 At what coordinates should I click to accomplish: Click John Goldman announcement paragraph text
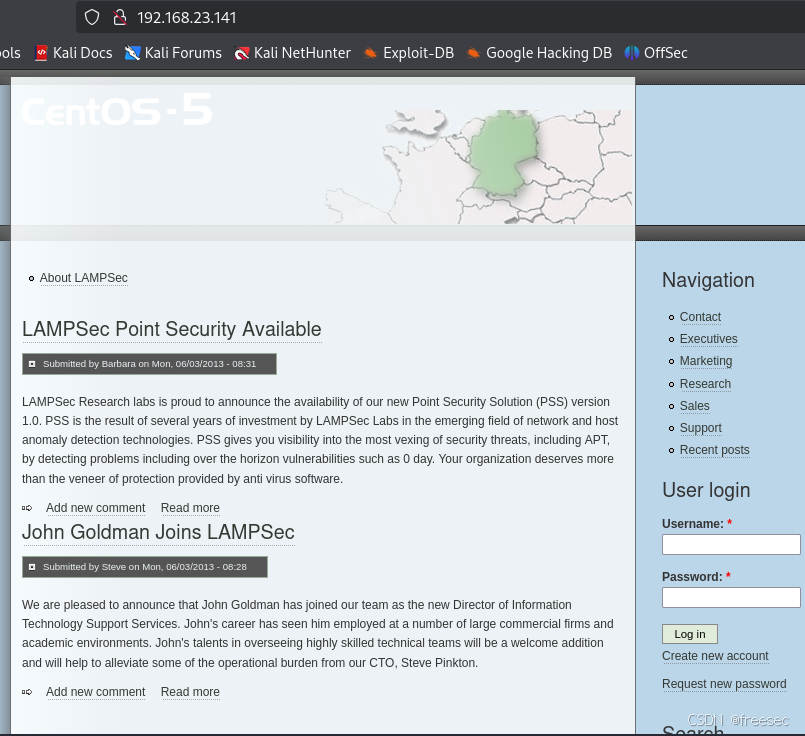pyautogui.click(x=318, y=633)
